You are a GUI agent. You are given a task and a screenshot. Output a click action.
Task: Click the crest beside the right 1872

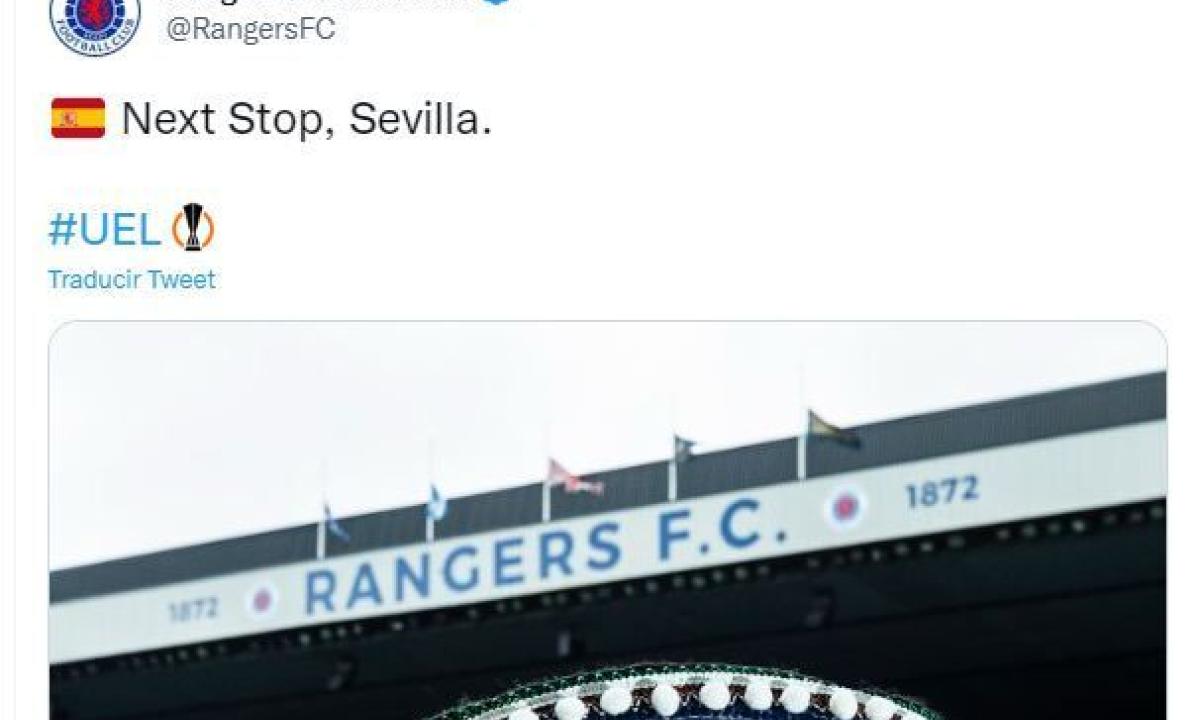(846, 506)
